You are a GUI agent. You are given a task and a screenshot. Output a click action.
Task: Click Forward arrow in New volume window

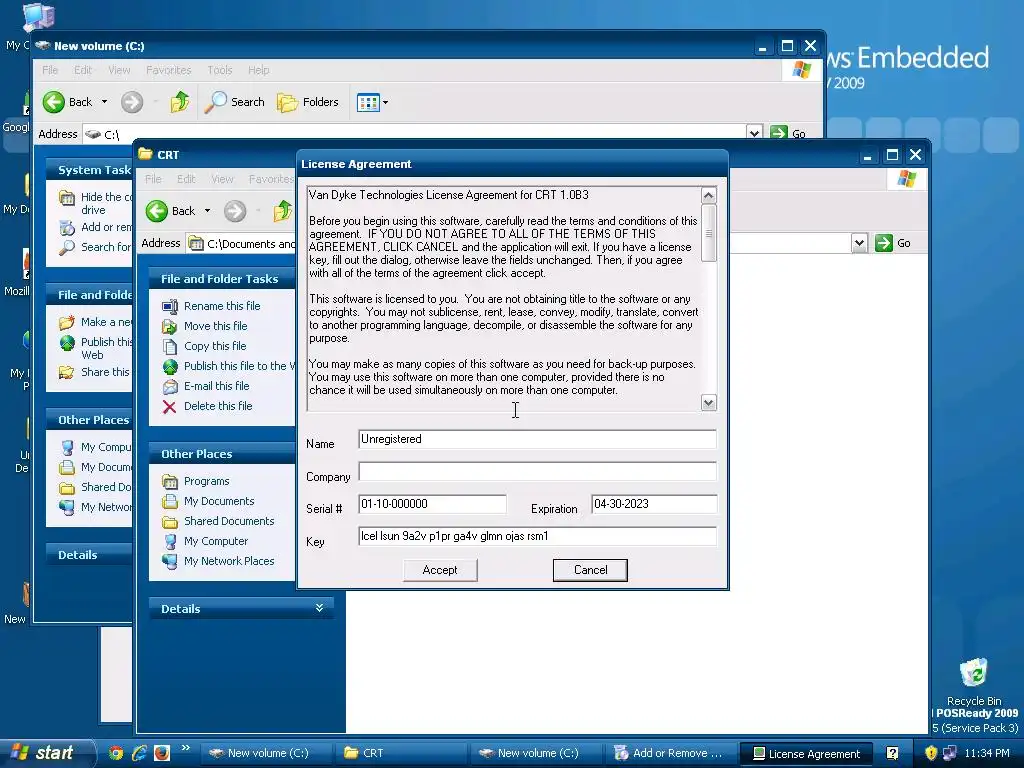pyautogui.click(x=132, y=102)
